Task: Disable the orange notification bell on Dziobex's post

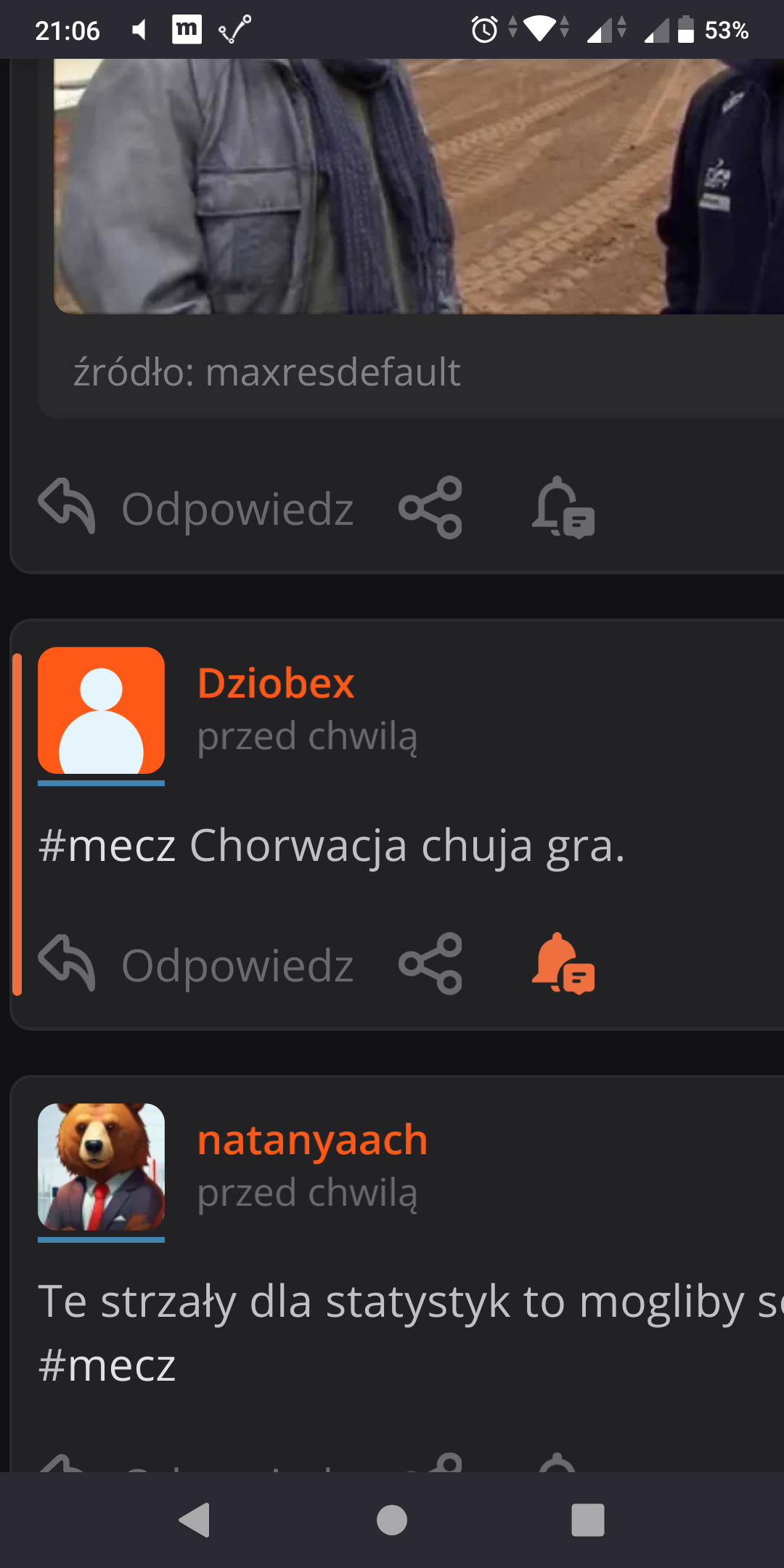Action: [x=563, y=963]
